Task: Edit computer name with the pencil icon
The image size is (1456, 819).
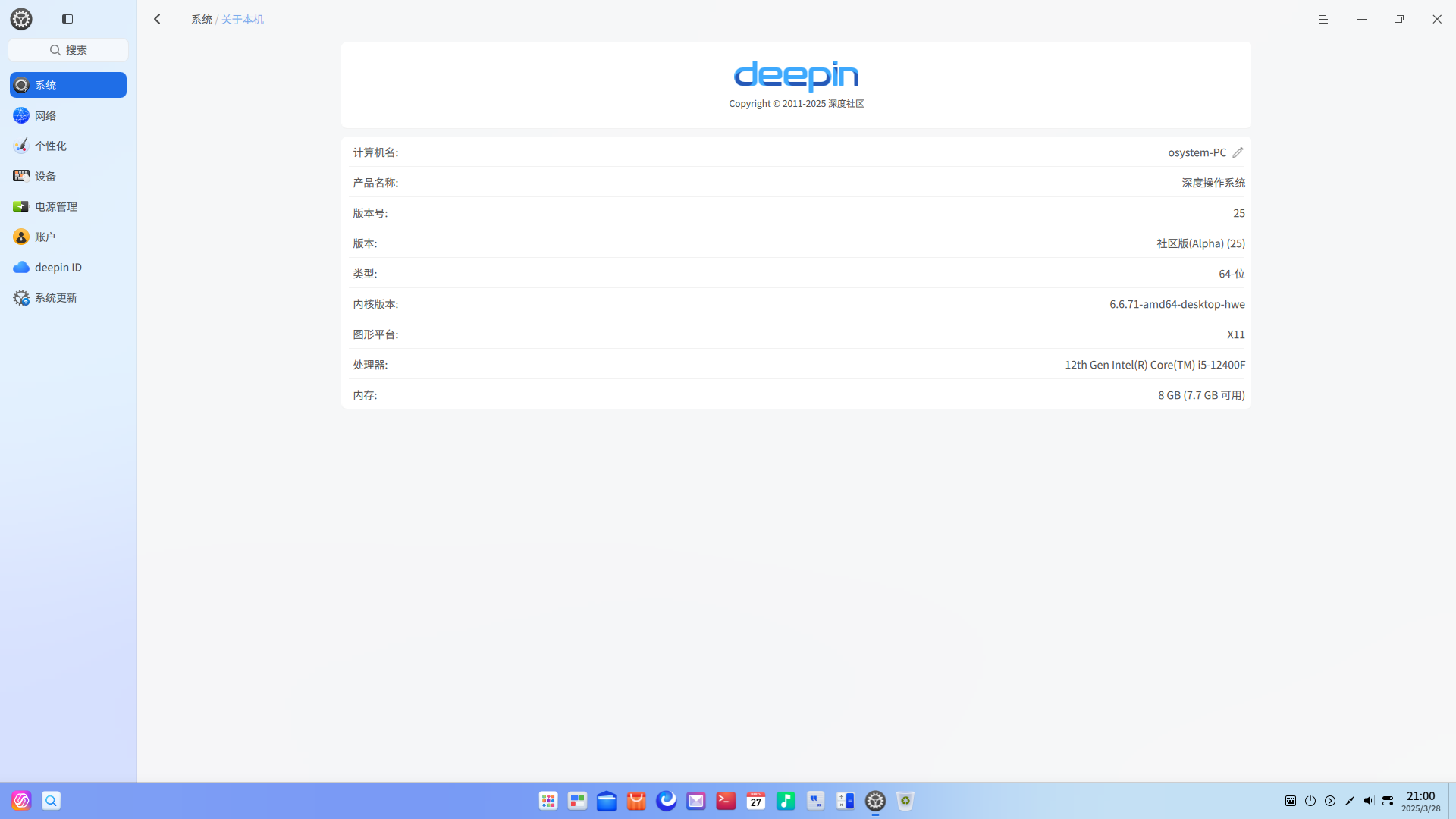Action: click(x=1238, y=152)
